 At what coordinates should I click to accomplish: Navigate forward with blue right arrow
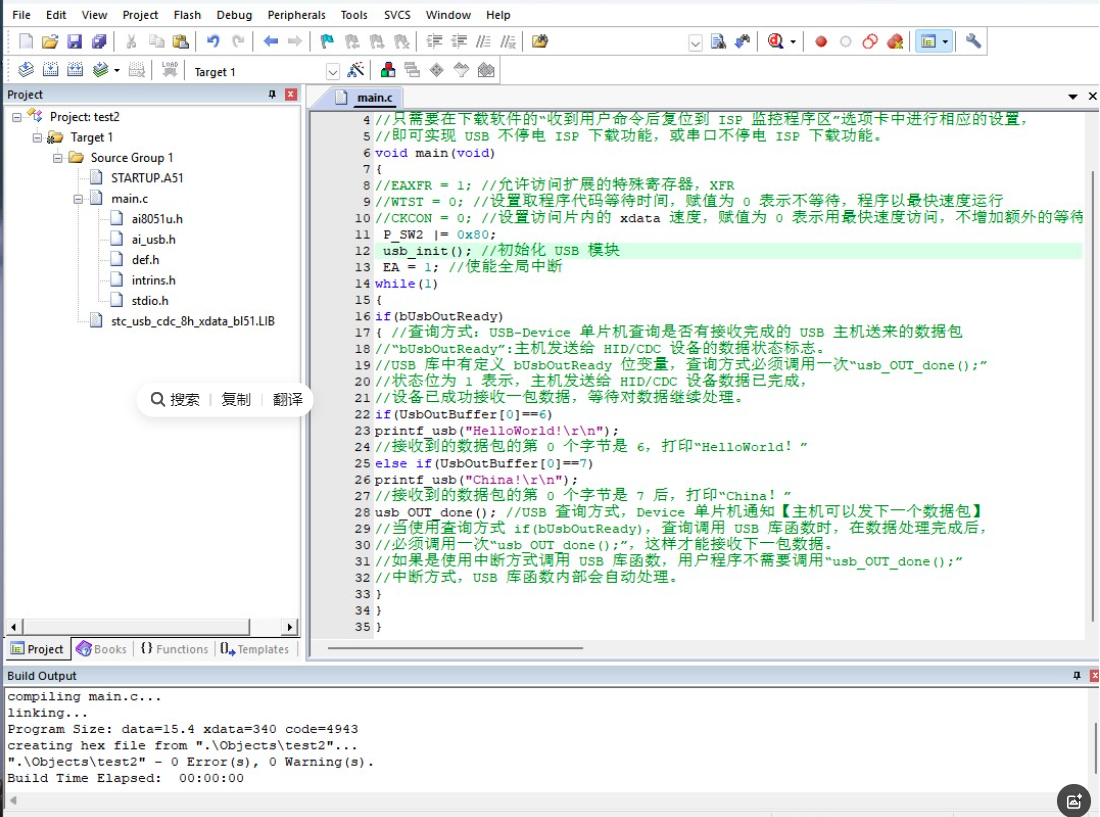295,41
